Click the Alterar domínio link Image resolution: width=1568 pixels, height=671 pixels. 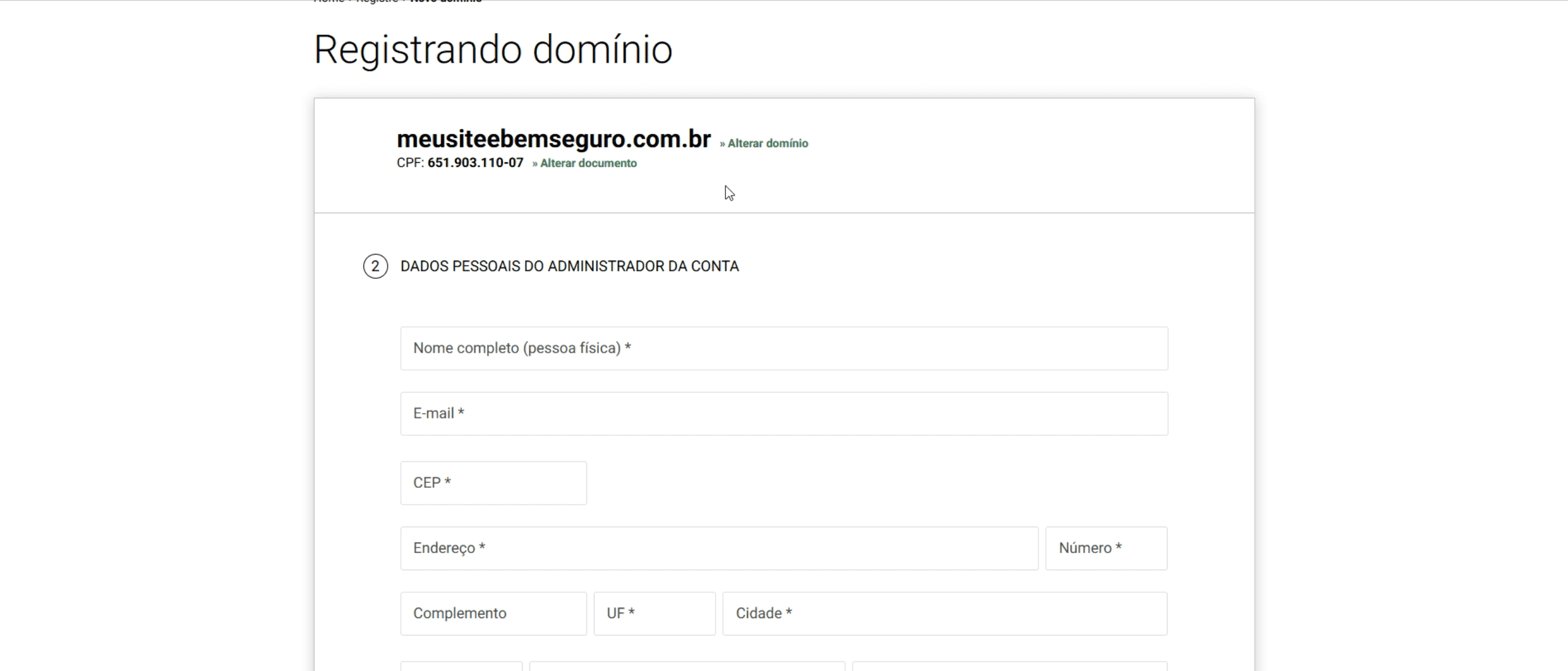[767, 143]
